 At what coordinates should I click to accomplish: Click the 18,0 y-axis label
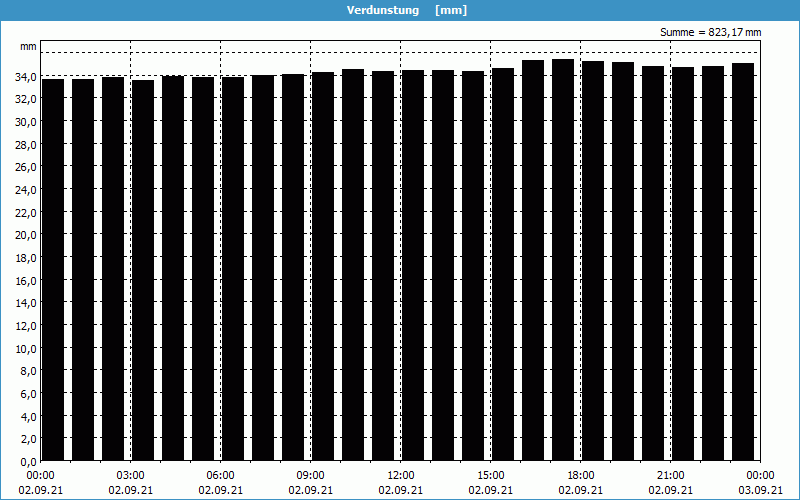point(26,257)
